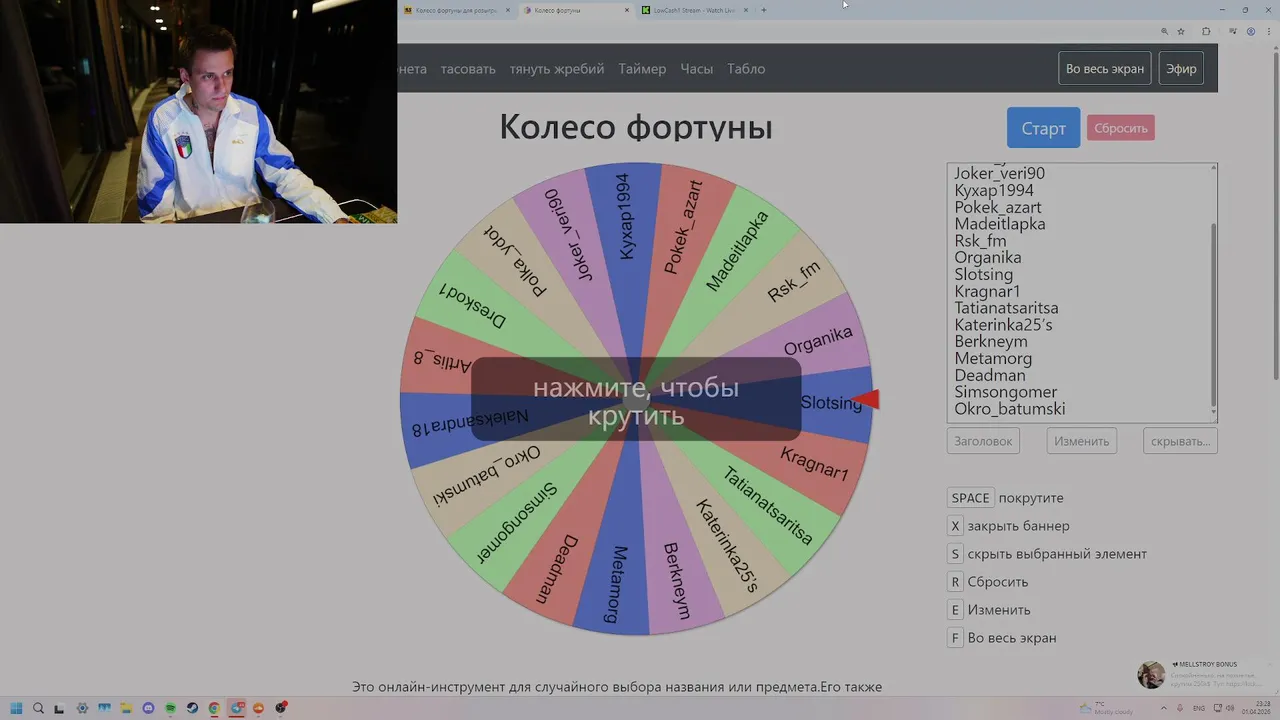Close the active Колесо фортуны tab

tap(627, 10)
